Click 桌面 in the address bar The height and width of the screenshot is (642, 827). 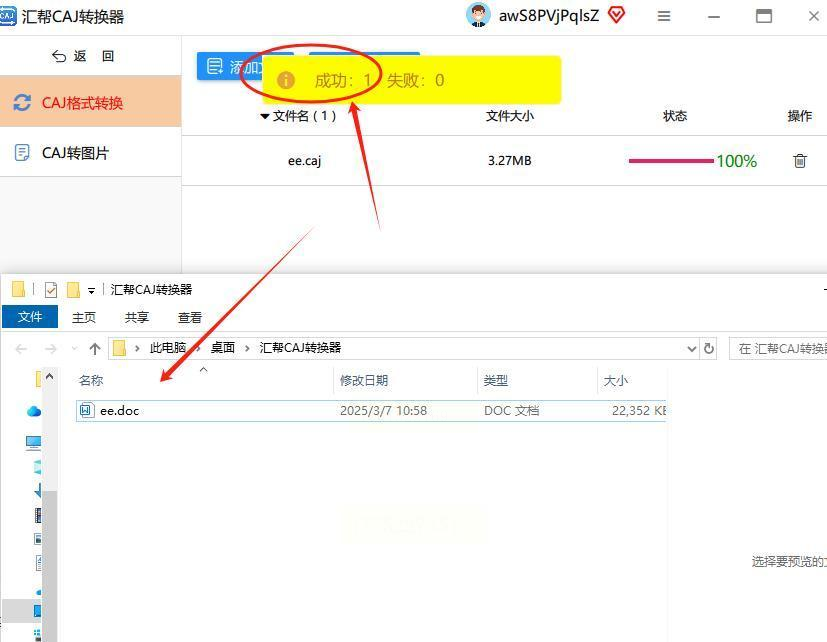223,348
